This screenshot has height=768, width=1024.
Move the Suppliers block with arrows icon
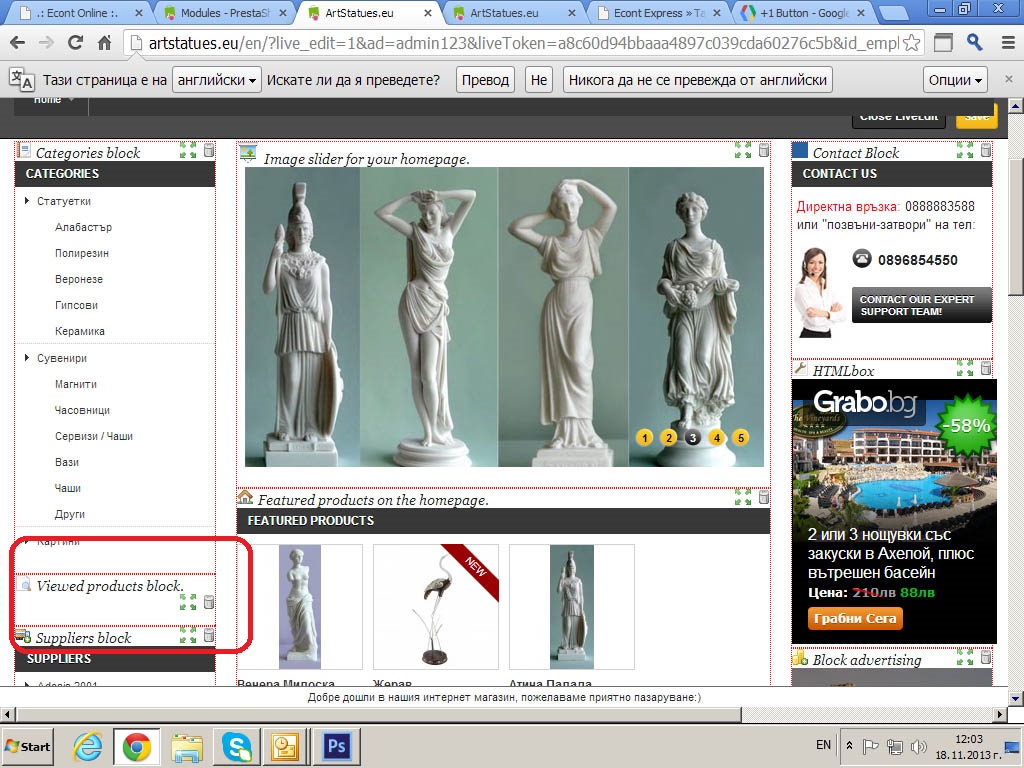(x=188, y=635)
